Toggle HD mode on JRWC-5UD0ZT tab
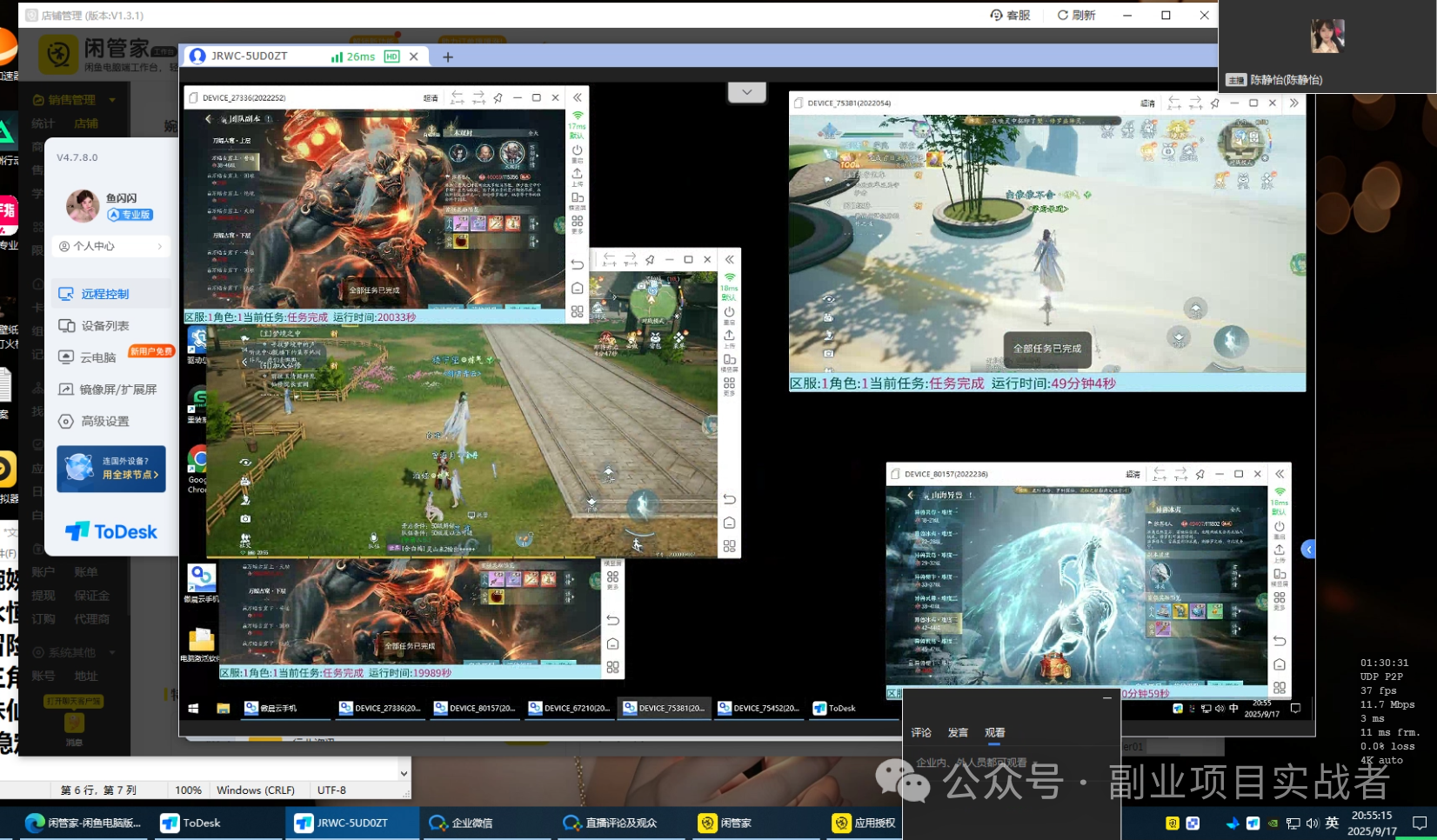The height and width of the screenshot is (840, 1437). click(391, 57)
